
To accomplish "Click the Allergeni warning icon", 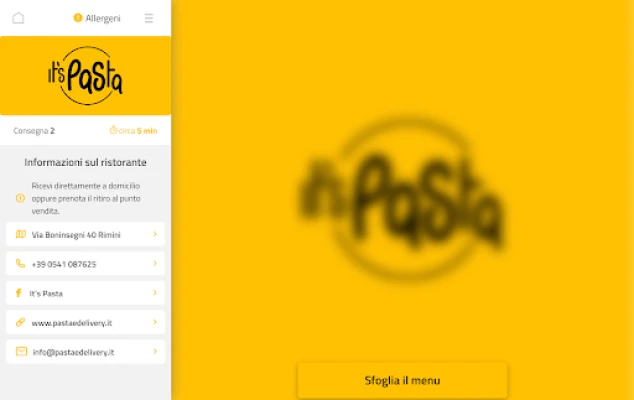I will coord(78,18).
